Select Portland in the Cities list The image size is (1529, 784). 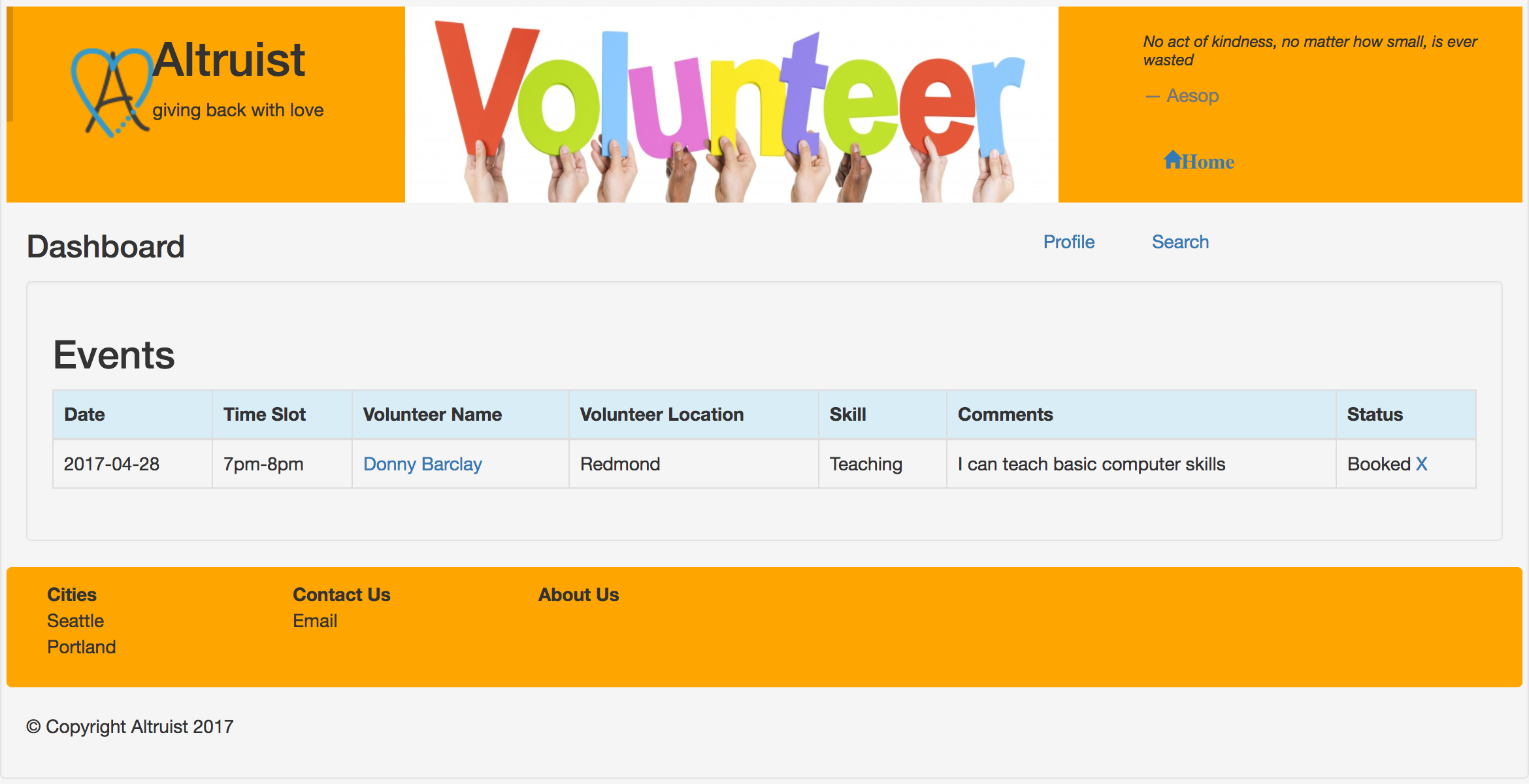pos(81,647)
